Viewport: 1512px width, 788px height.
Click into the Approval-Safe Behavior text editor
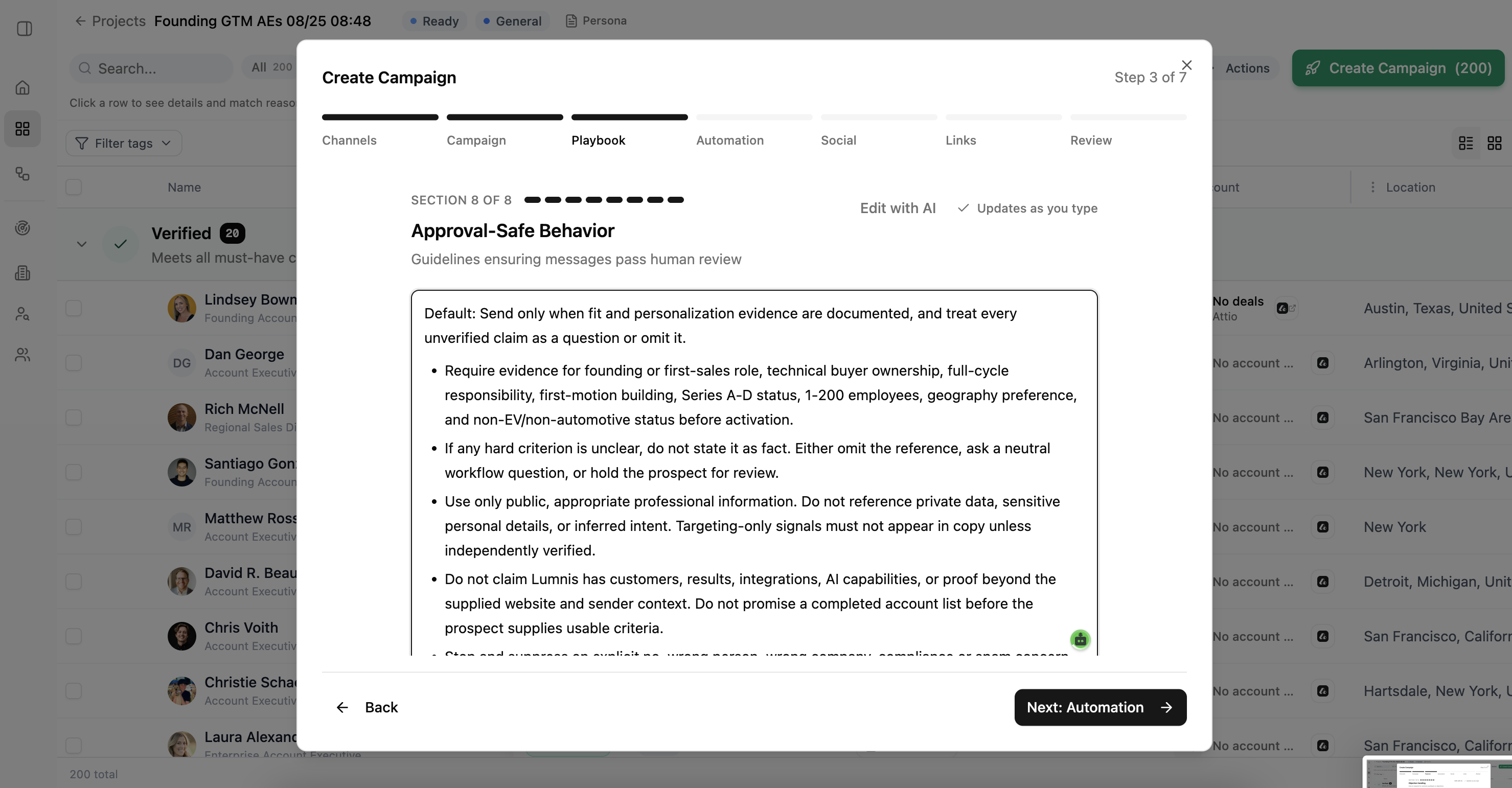pos(753,472)
